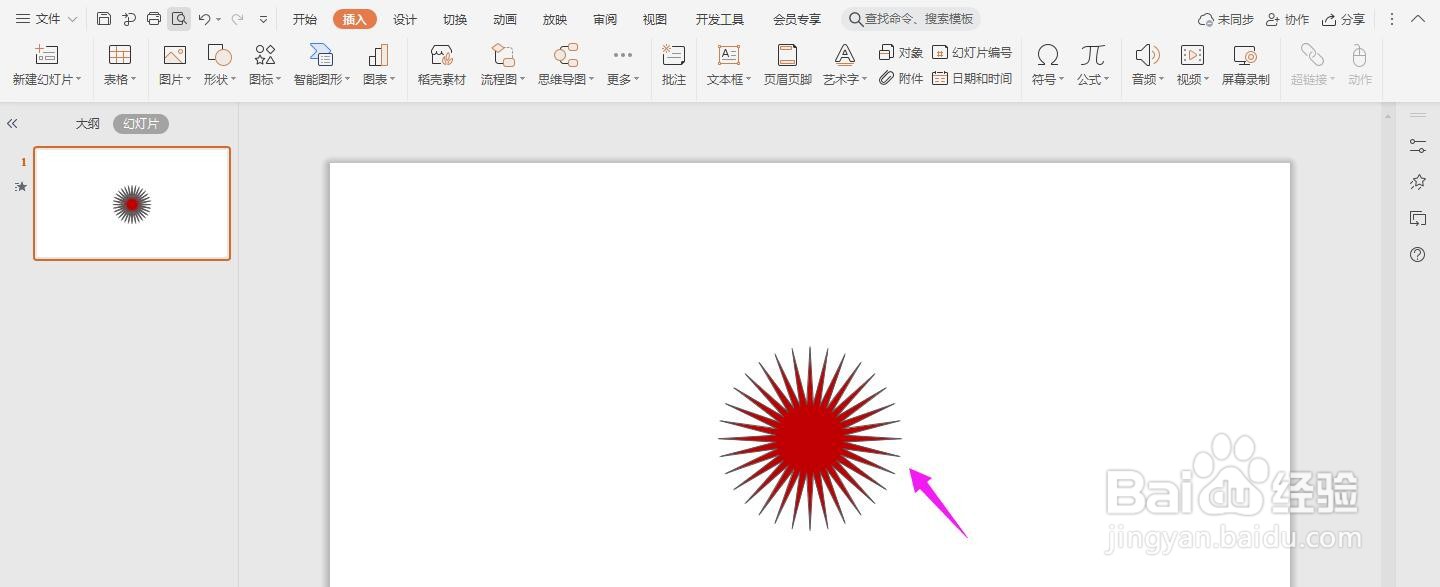Open the 开发工具 tab
Screen dimensions: 1440x587
point(720,19)
